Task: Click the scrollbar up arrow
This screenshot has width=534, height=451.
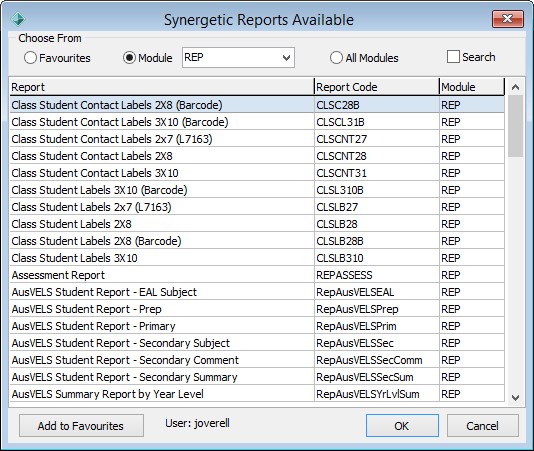Action: (x=515, y=87)
